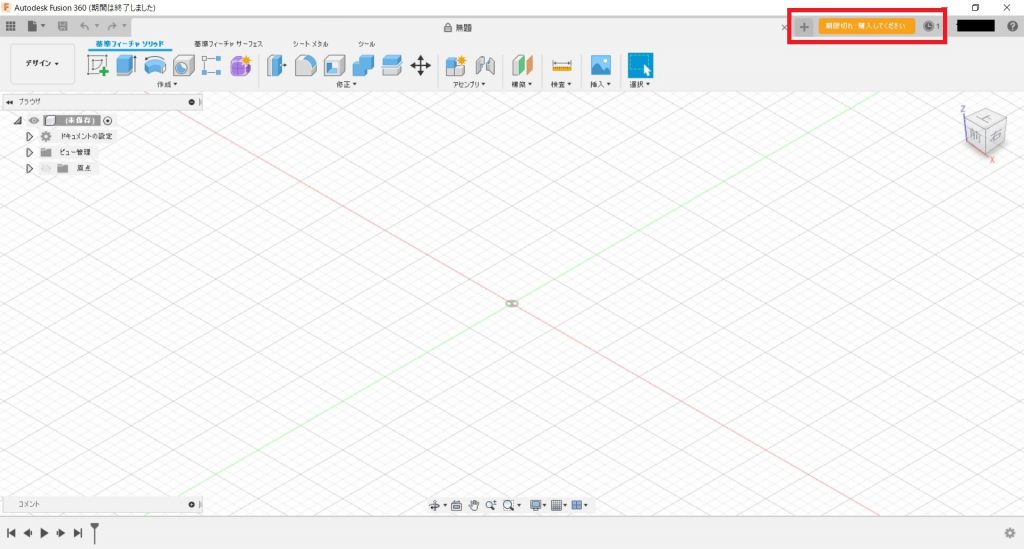Toggle visibility of the Origin folder
The width and height of the screenshot is (1024, 549).
pyautogui.click(x=46, y=168)
